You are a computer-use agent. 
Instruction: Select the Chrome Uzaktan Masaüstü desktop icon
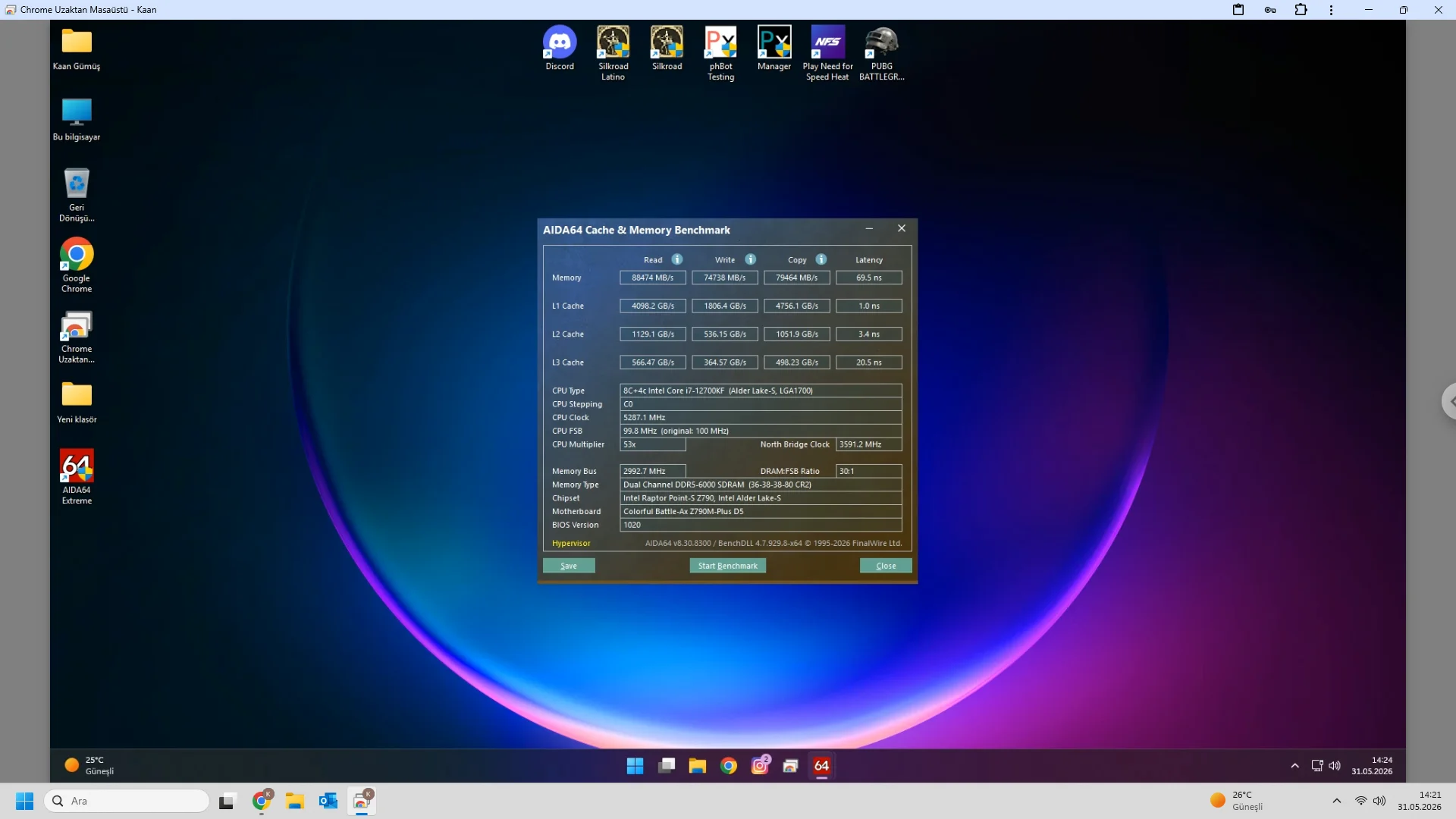pyautogui.click(x=77, y=337)
